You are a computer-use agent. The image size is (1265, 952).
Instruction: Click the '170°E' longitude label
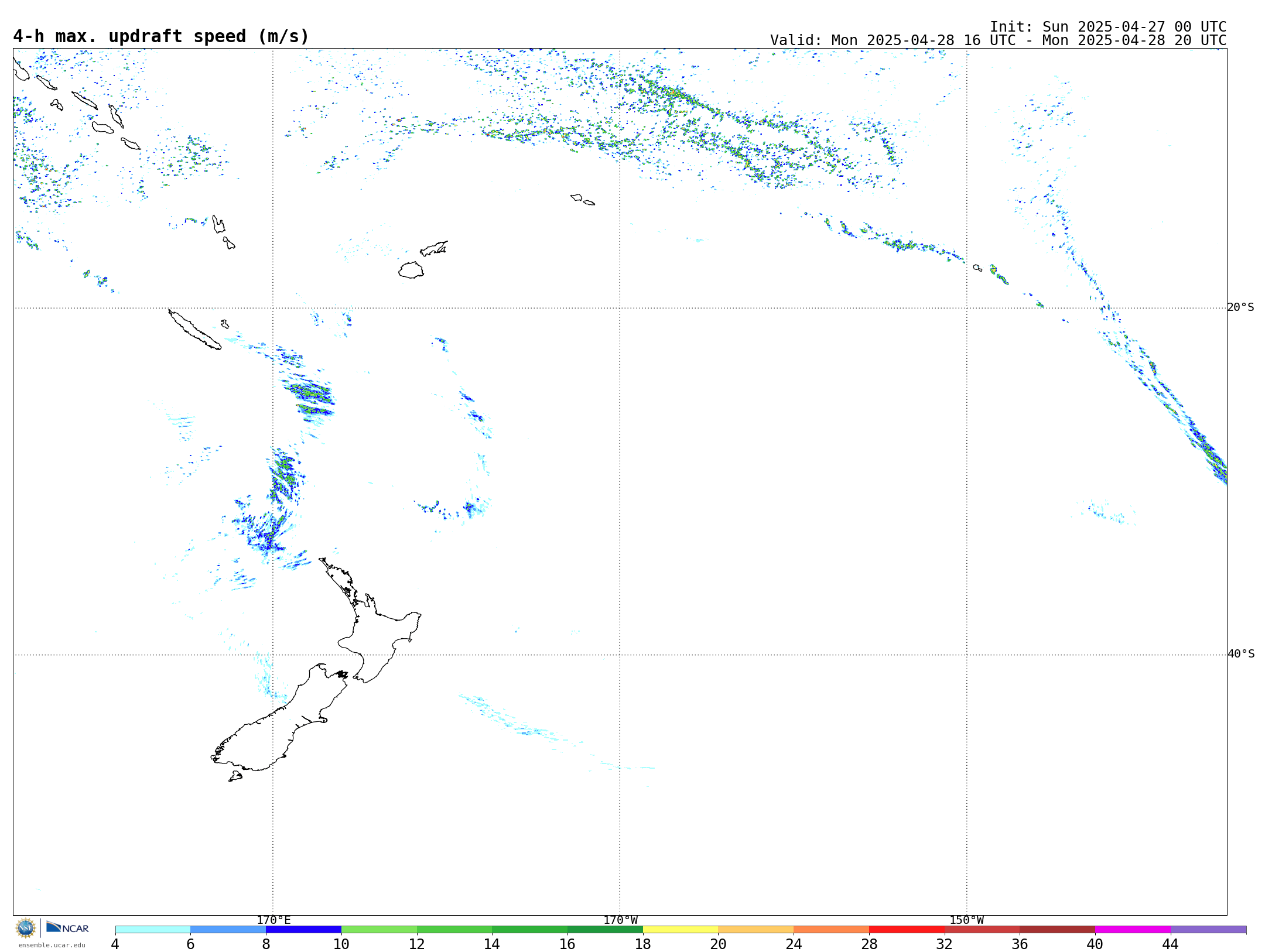click(273, 920)
